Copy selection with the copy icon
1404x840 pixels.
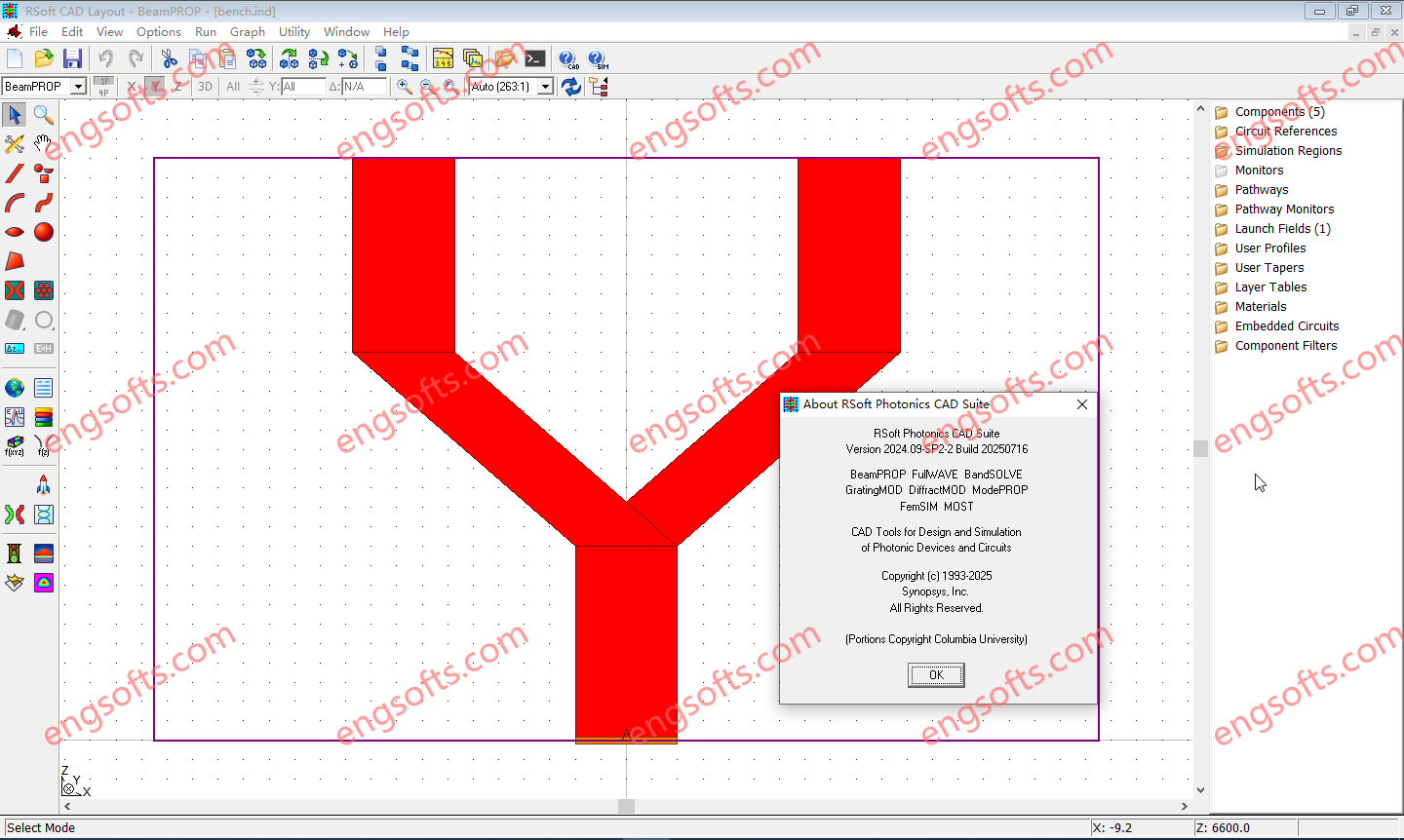point(198,58)
